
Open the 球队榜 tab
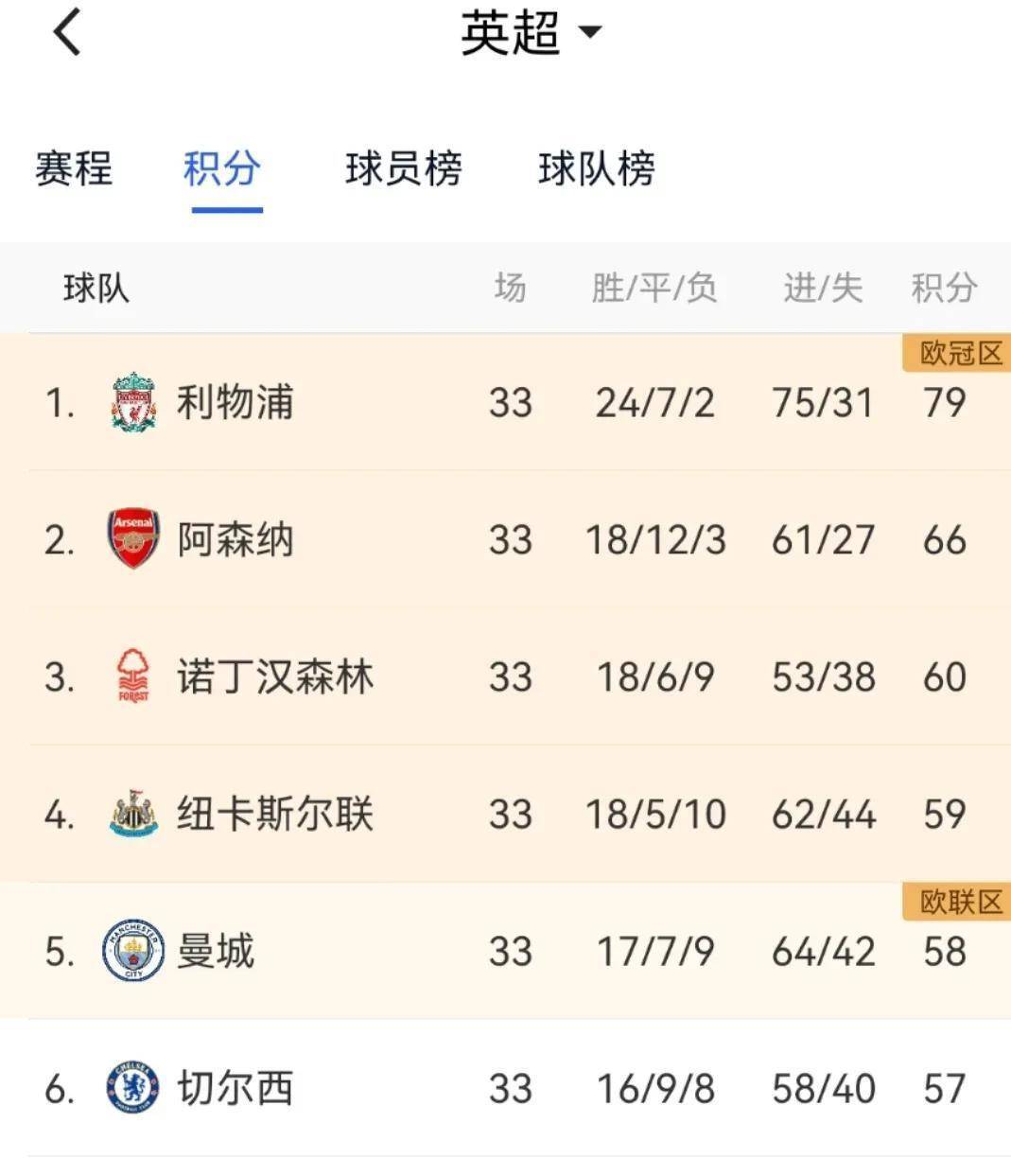pos(600,169)
